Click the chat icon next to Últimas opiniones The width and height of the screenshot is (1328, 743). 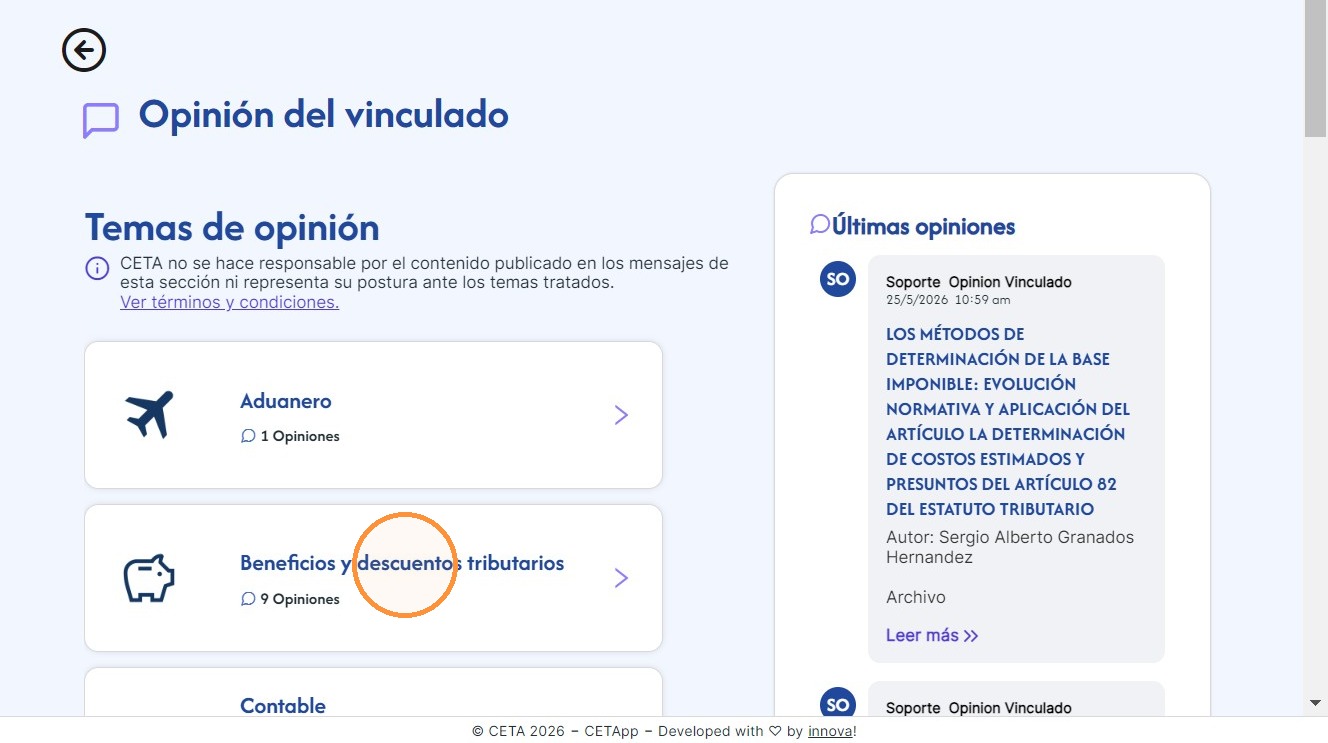click(820, 224)
